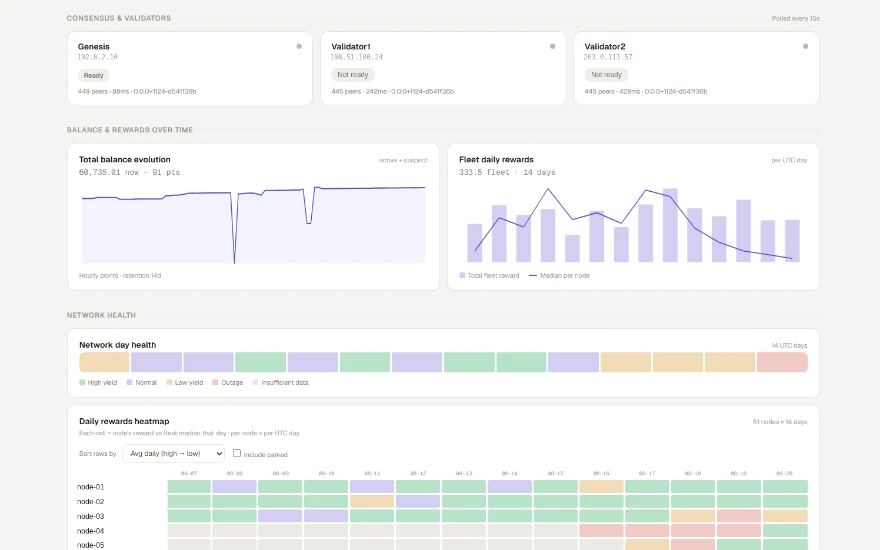Click node-02's purple cell for 08-12

[x=418, y=501]
